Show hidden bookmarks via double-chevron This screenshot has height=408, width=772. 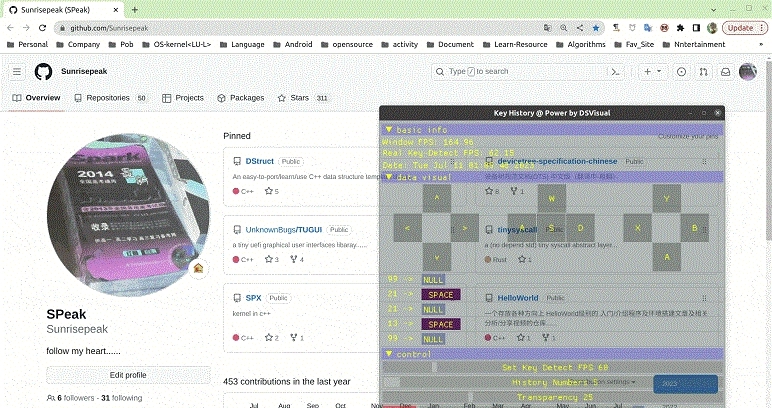[761, 44]
